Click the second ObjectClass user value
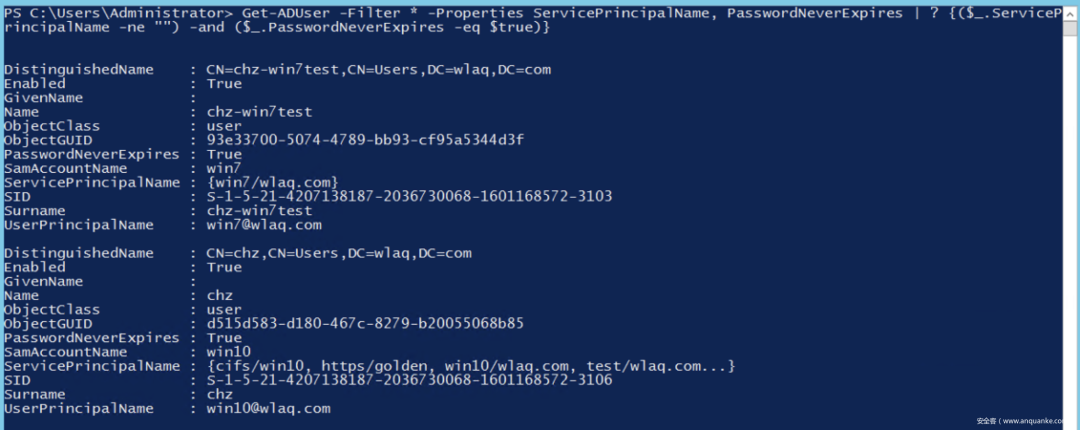The height and width of the screenshot is (430, 1080). coord(224,309)
